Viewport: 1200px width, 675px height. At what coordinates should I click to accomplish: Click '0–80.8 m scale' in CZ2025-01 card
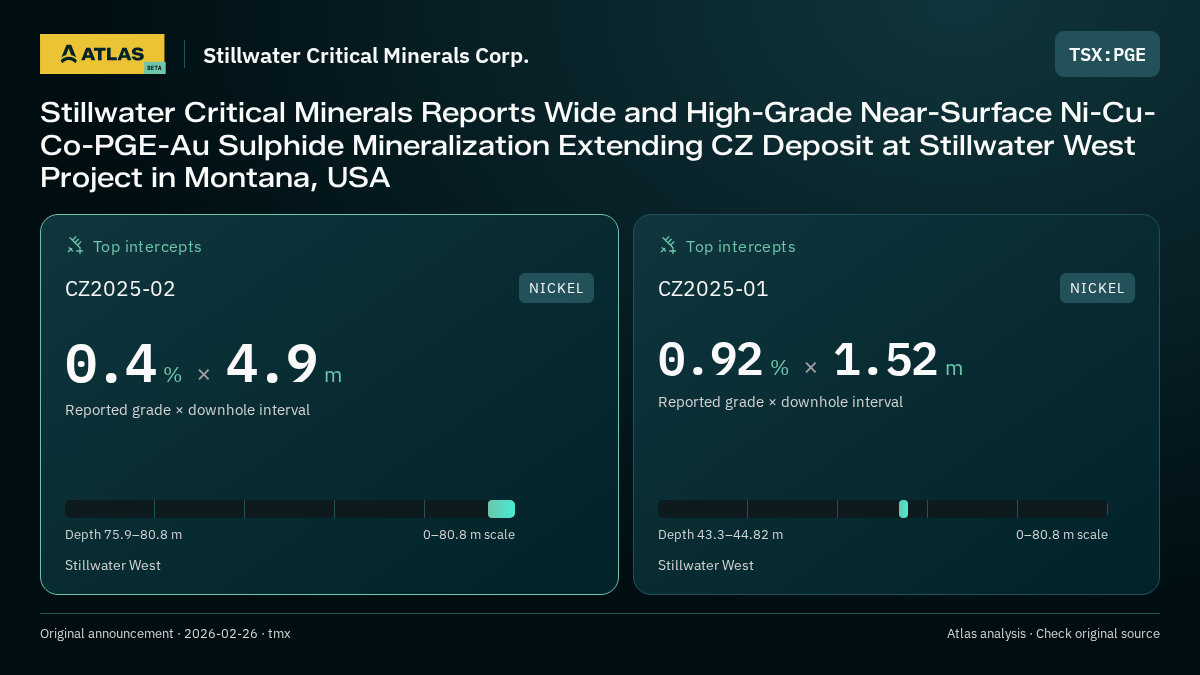tap(1062, 535)
